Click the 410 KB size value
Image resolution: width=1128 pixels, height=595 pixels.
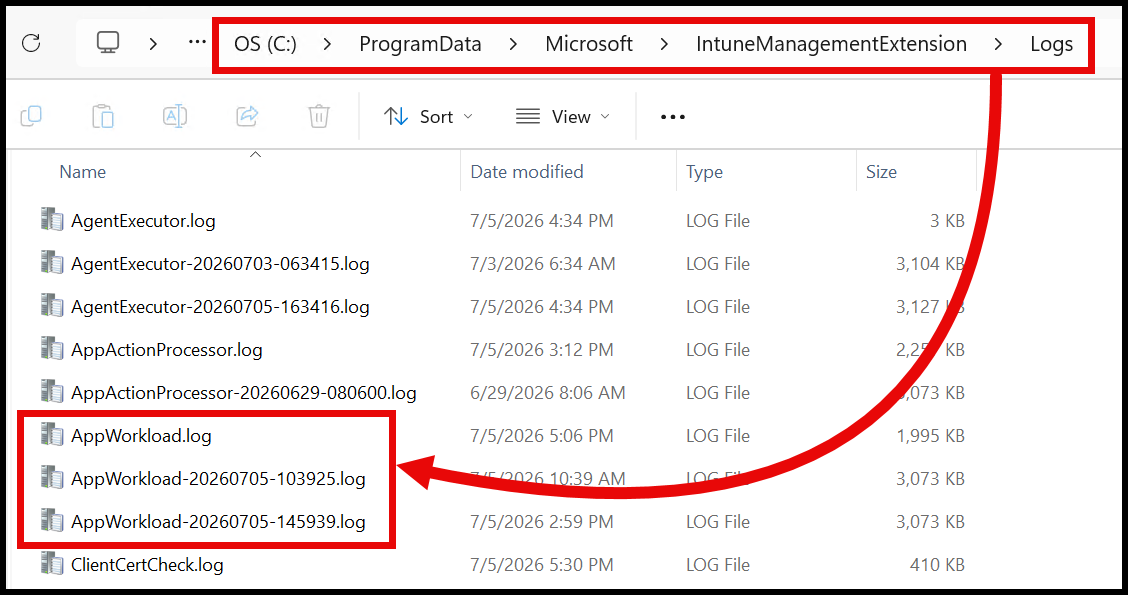tap(937, 566)
